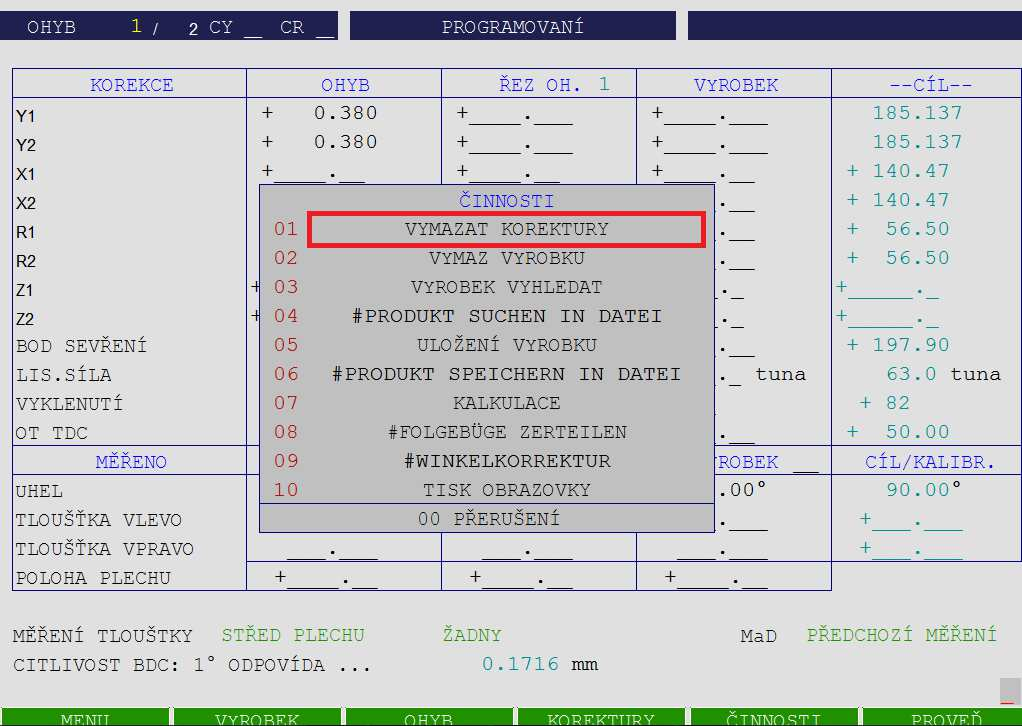Image resolution: width=1022 pixels, height=726 pixels.
Task: Click the TLOUŠŤKA VPRAVO OHYB field
Action: click(332, 551)
